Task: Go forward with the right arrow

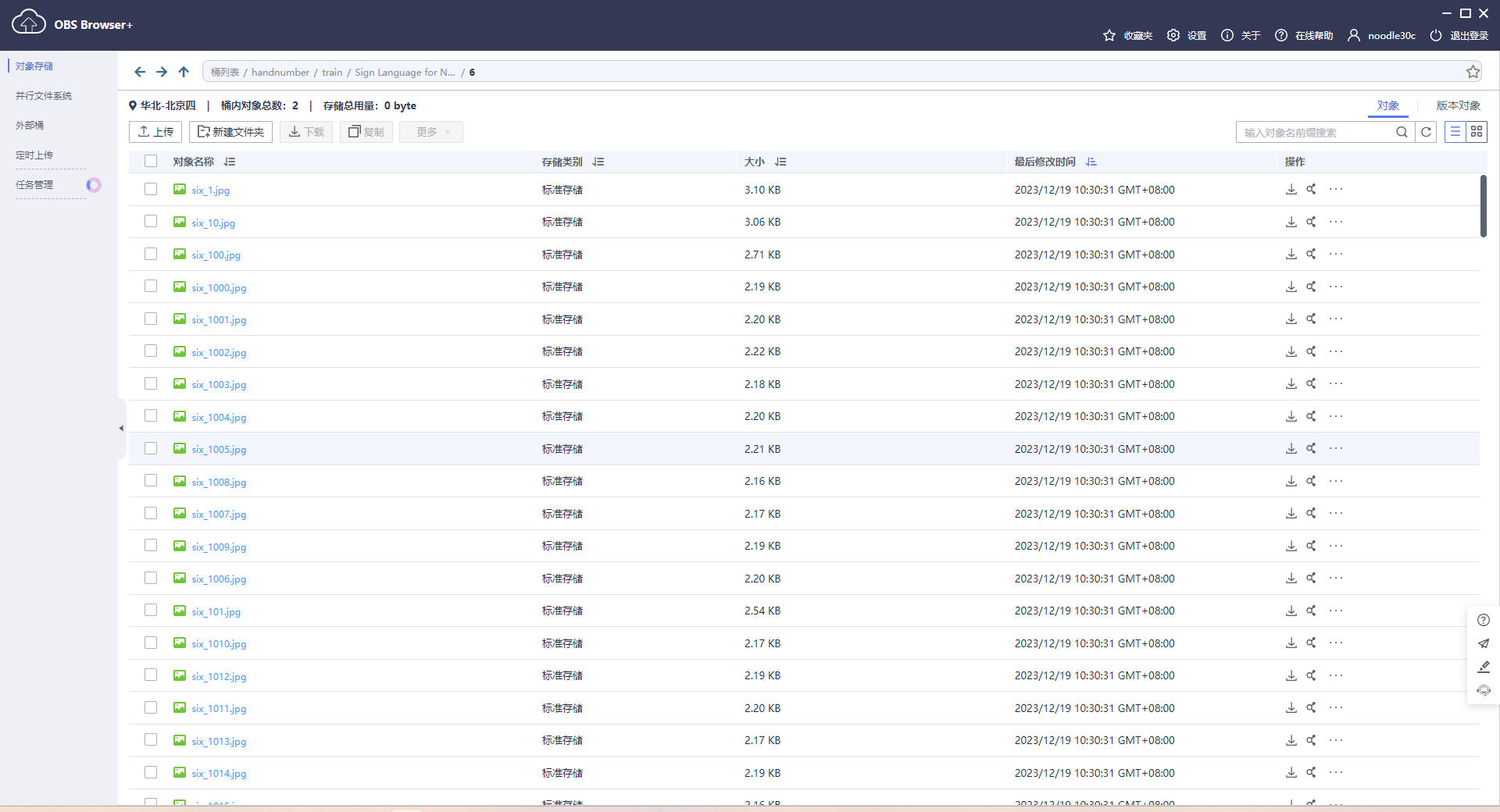Action: point(162,72)
